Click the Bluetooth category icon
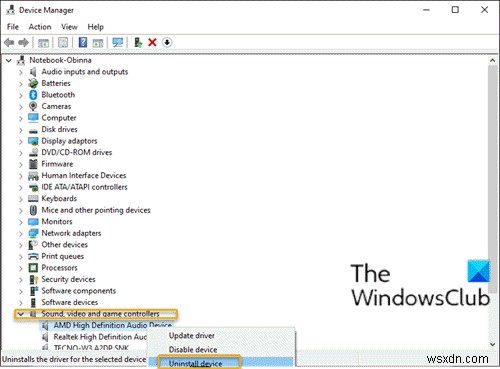The width and height of the screenshot is (500, 369). pos(33,95)
